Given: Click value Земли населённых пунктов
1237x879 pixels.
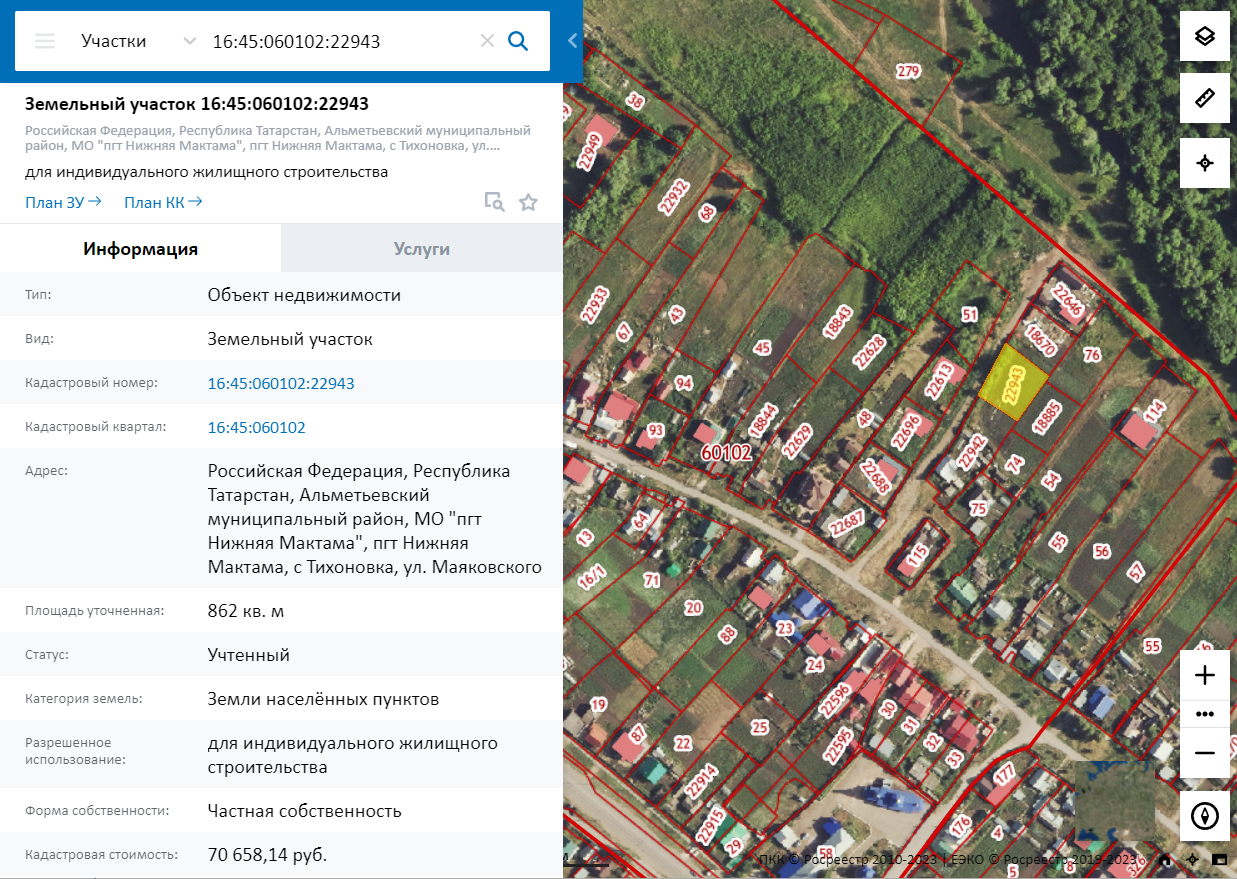Looking at the screenshot, I should tap(323, 699).
